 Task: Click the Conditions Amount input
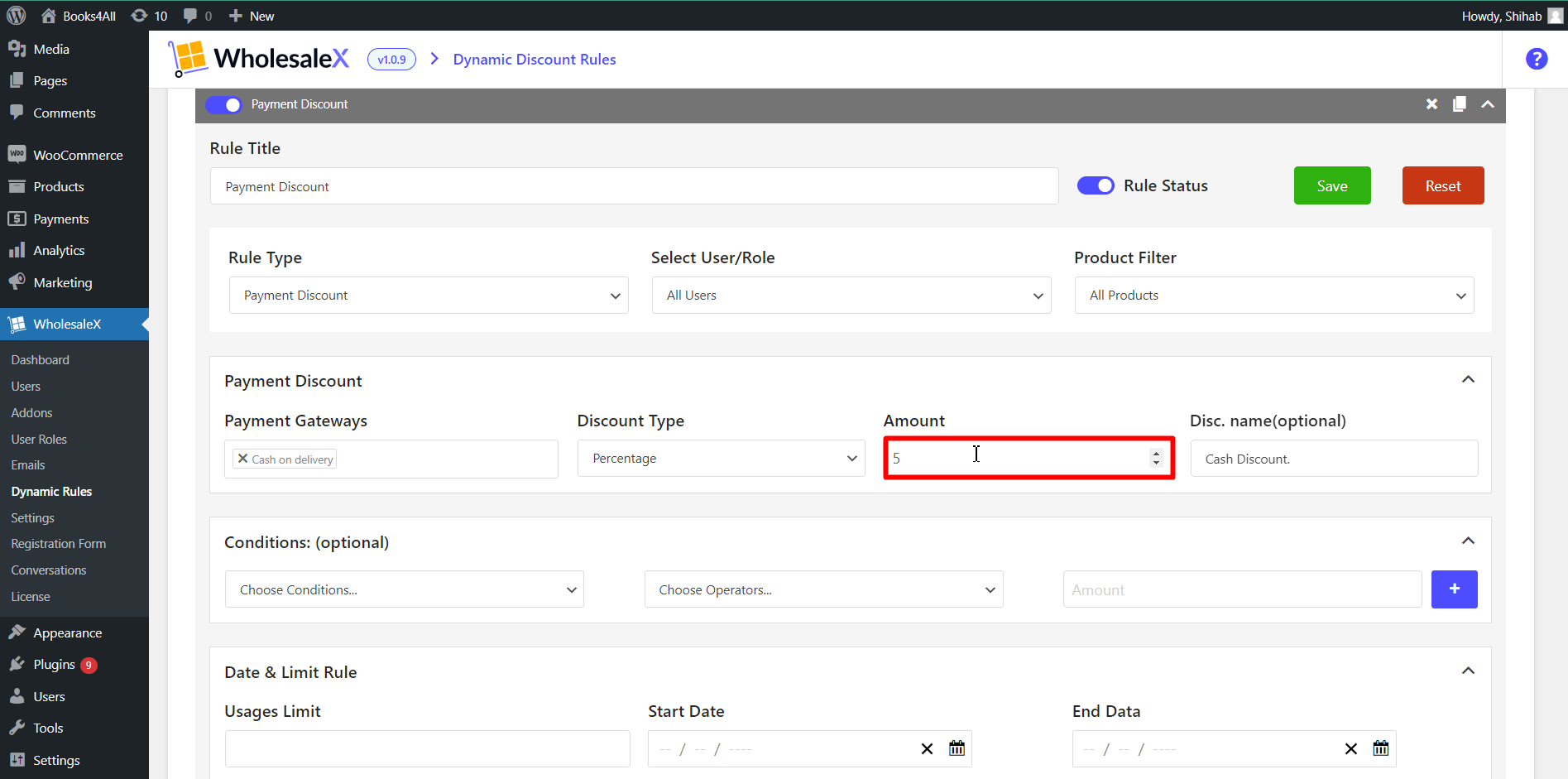1242,589
